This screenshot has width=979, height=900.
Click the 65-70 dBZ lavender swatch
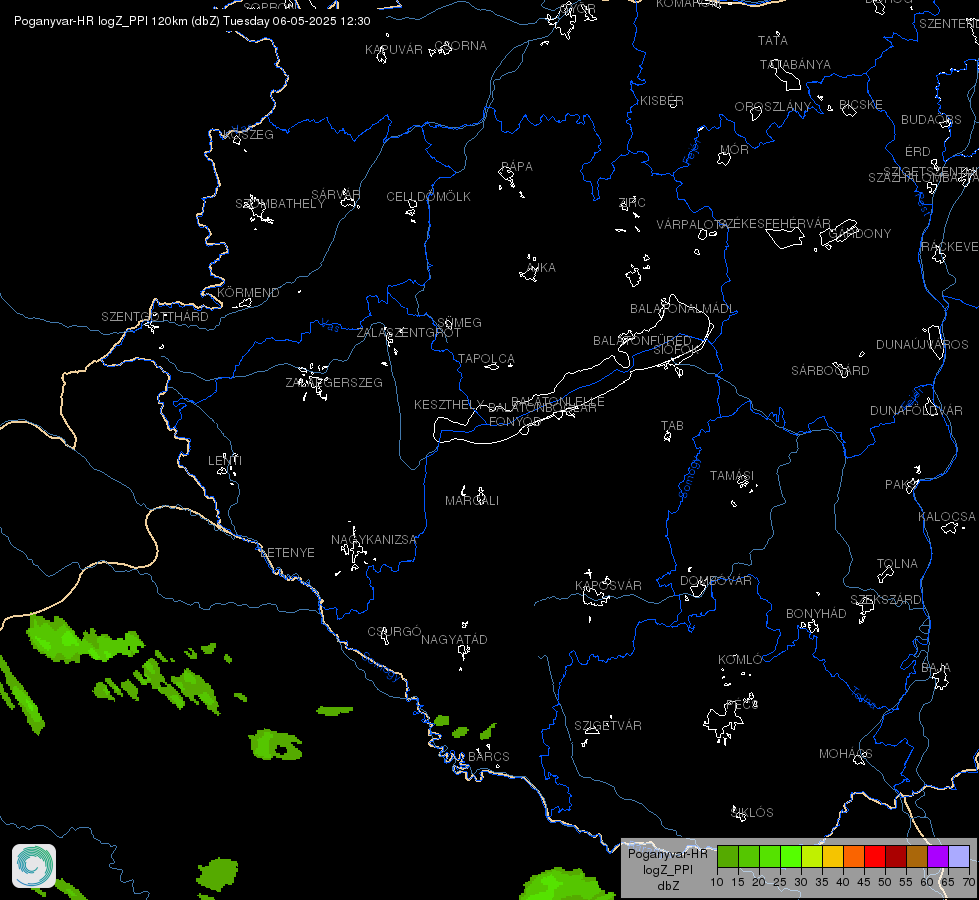959,856
